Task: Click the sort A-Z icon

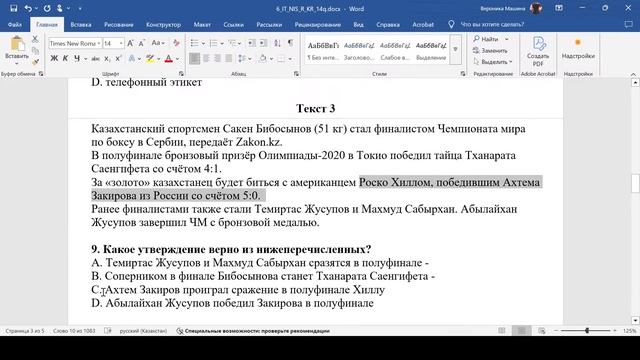Action: [x=277, y=43]
